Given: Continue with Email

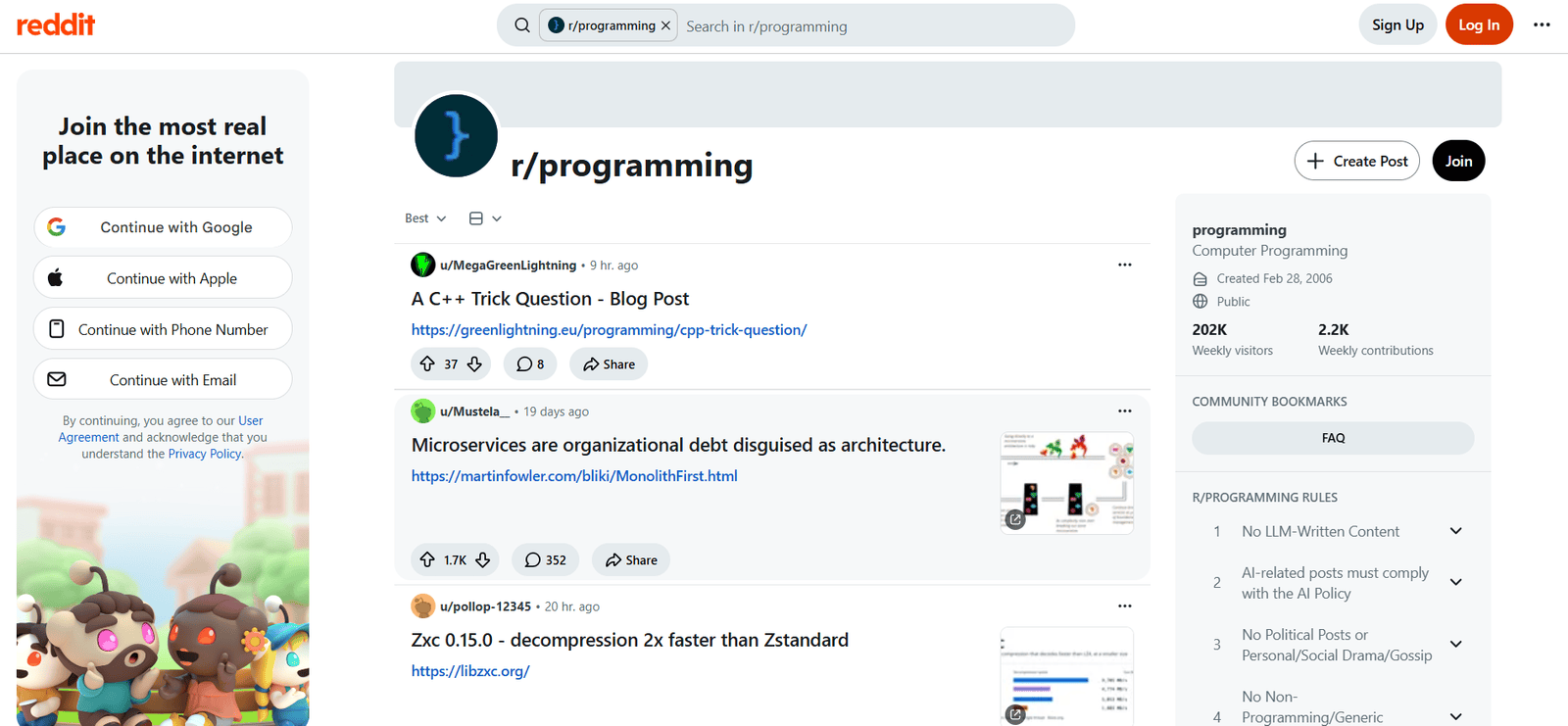Looking at the screenshot, I should point(163,379).
